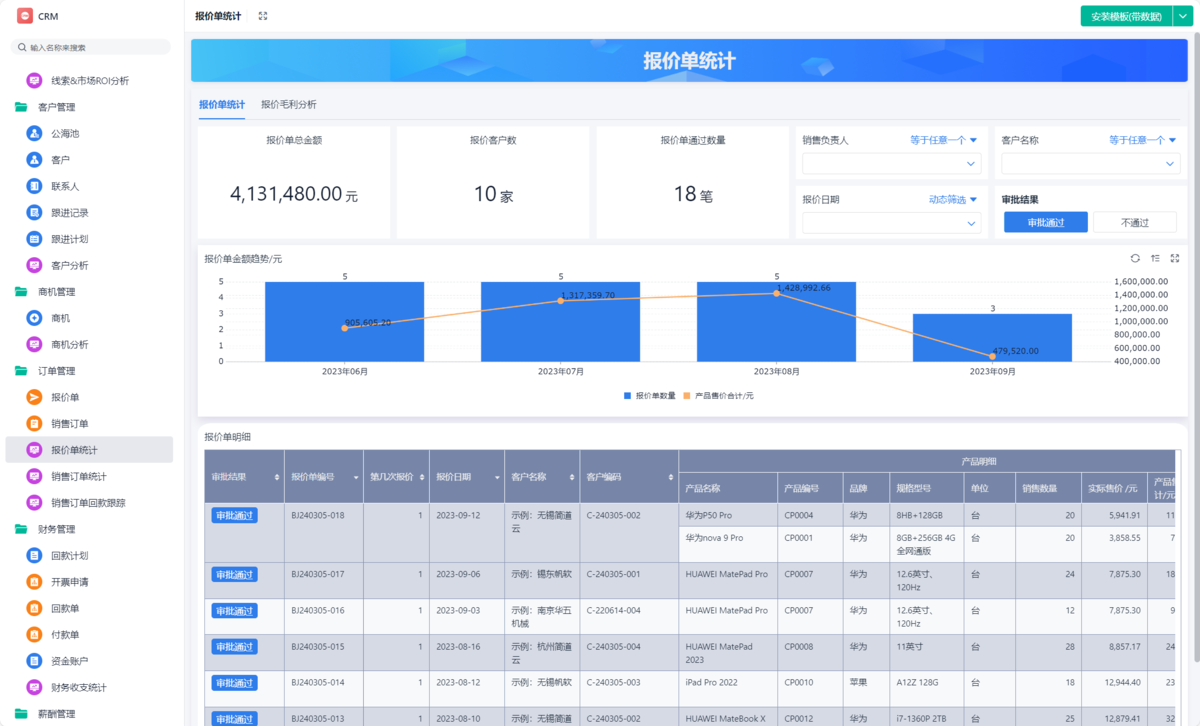
Task: Toggle the 报价单数量 legend series
Action: [650, 396]
